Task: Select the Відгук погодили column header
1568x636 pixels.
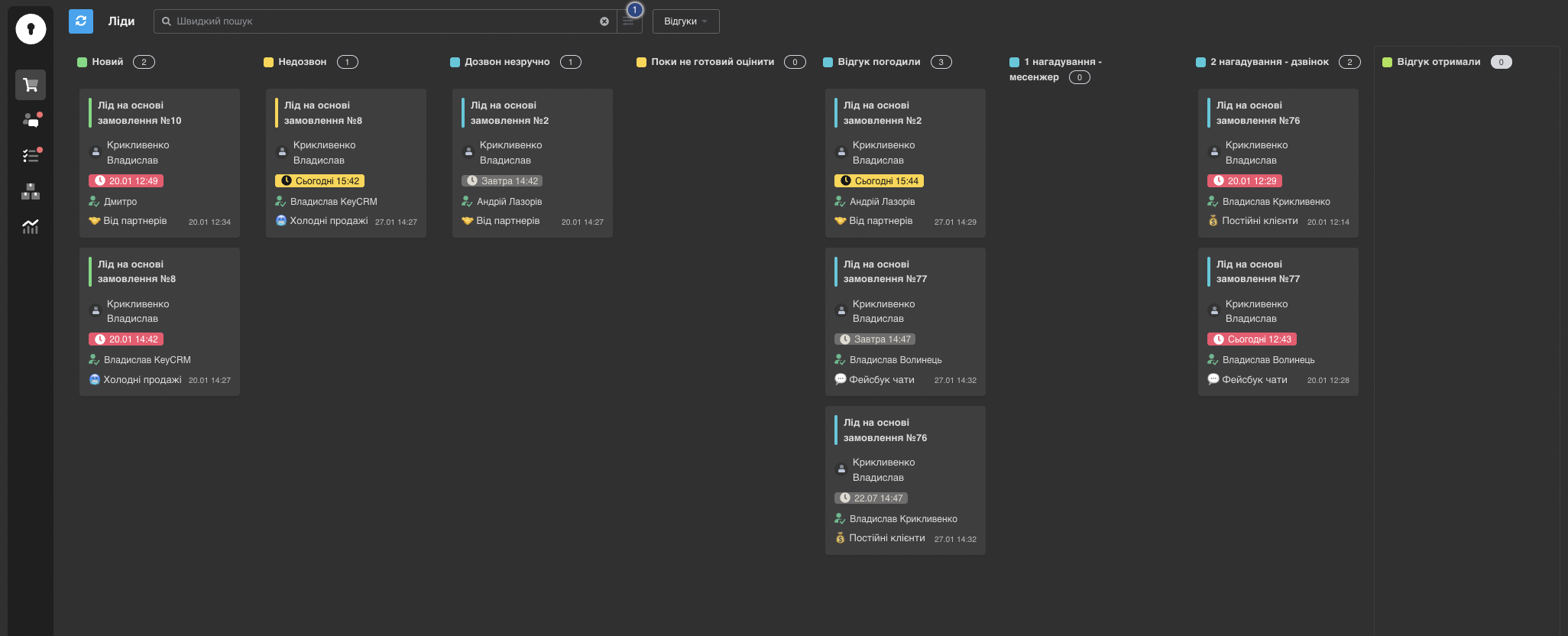Action: 879,62
